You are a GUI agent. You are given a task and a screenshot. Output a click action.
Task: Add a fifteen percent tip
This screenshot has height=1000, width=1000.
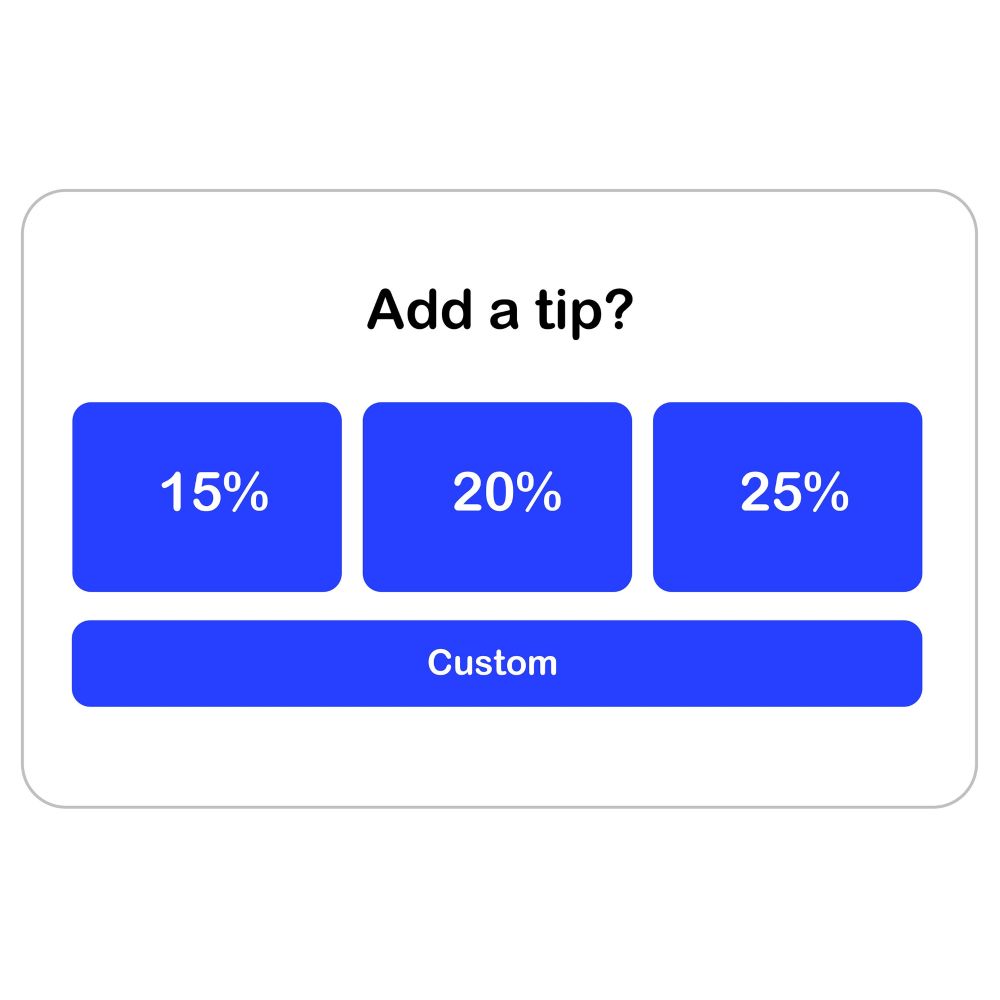(x=207, y=497)
